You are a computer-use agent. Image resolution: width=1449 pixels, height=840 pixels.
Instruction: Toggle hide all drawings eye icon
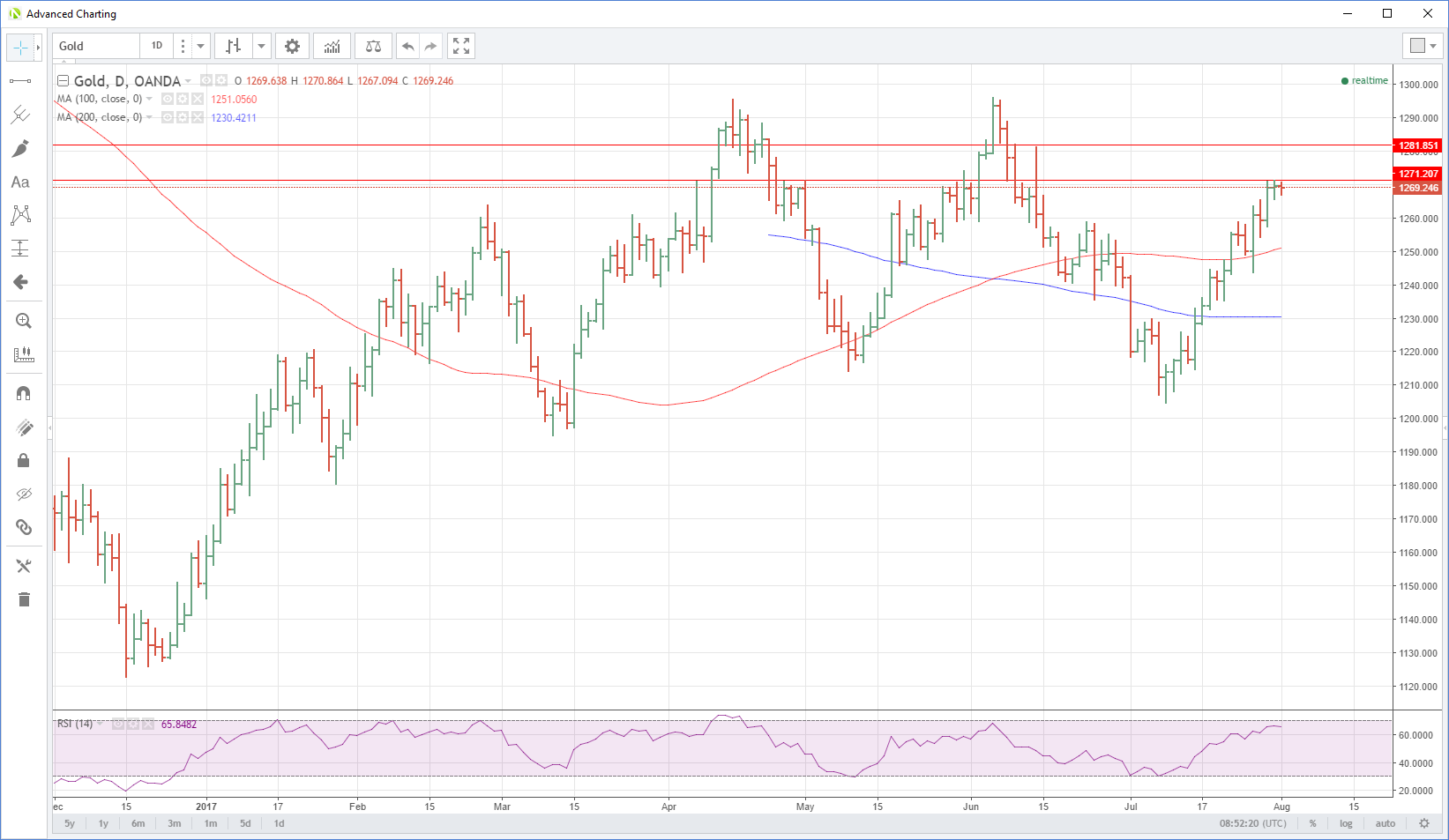(x=24, y=494)
